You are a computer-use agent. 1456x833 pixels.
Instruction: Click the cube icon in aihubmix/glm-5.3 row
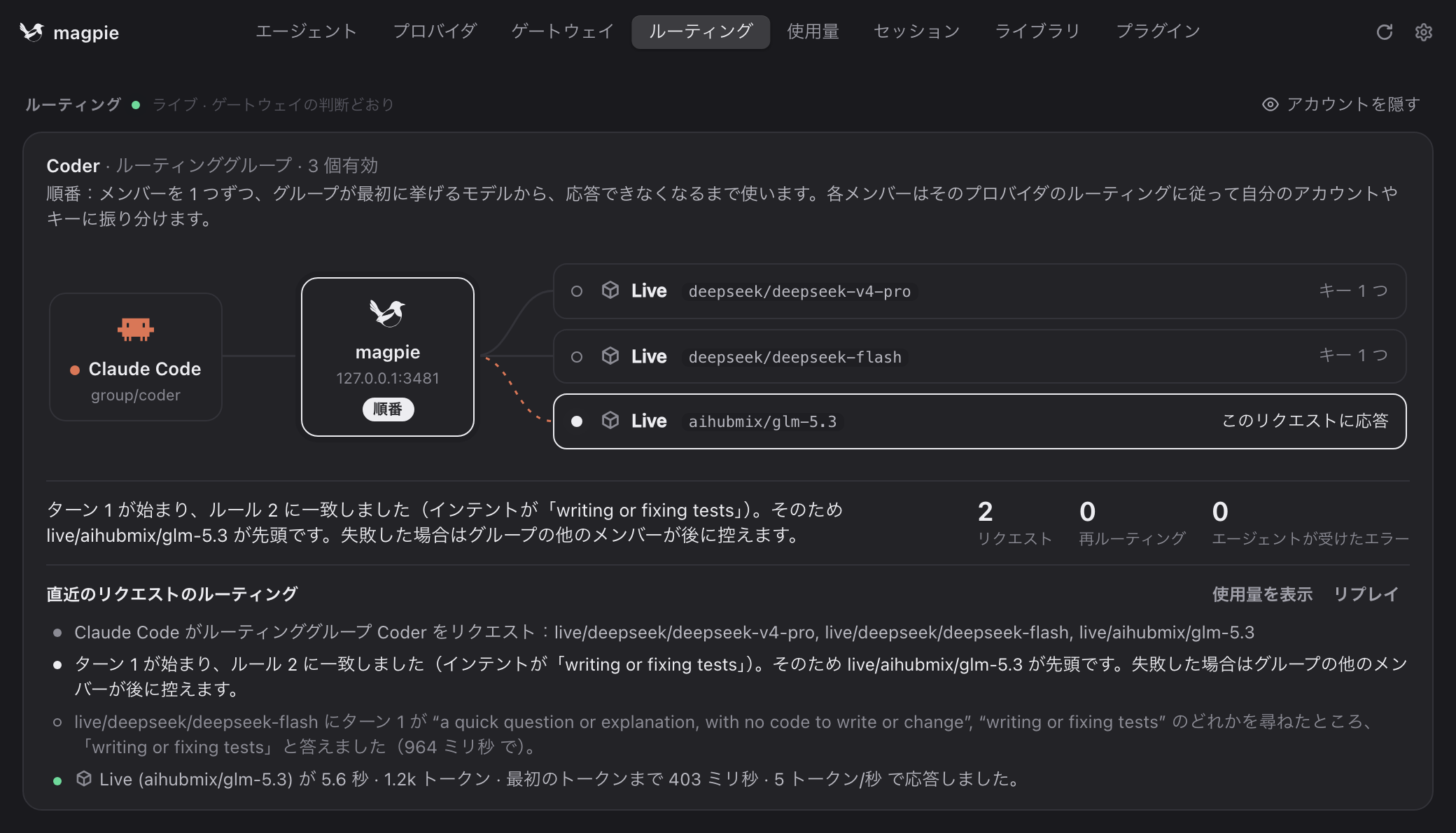[610, 421]
